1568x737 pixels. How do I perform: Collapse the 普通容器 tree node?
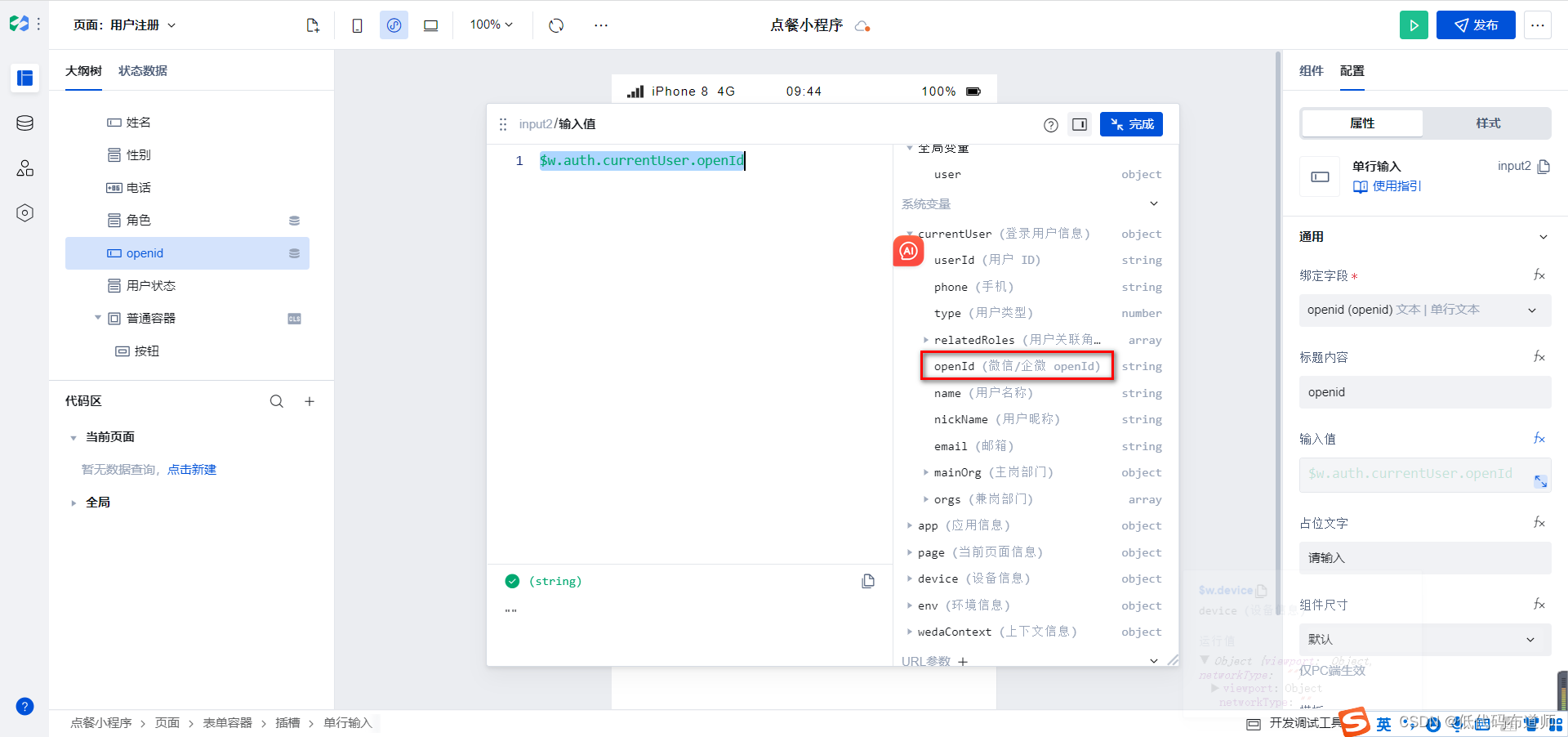point(98,318)
